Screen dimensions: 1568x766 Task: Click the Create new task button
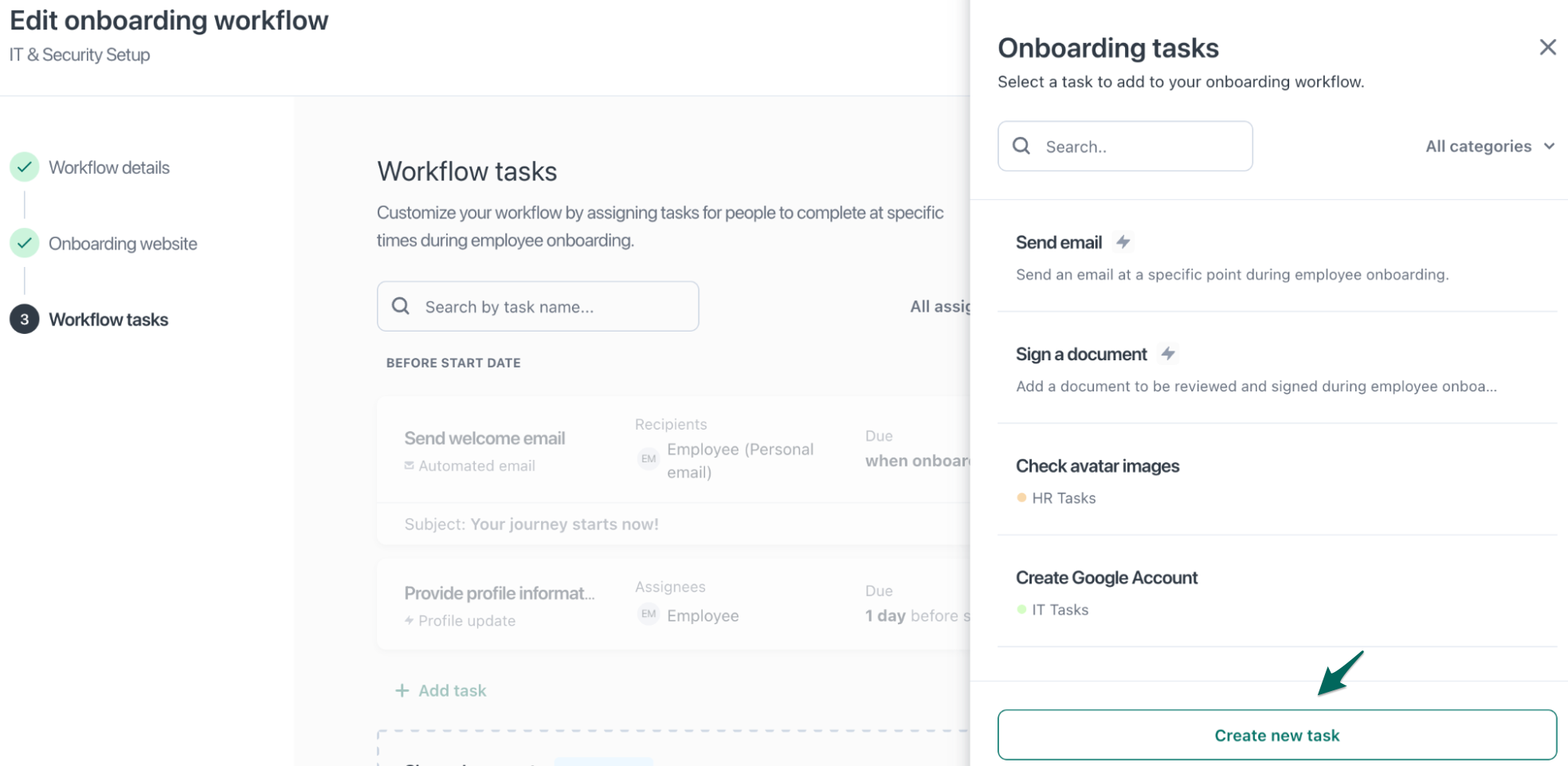tap(1276, 734)
